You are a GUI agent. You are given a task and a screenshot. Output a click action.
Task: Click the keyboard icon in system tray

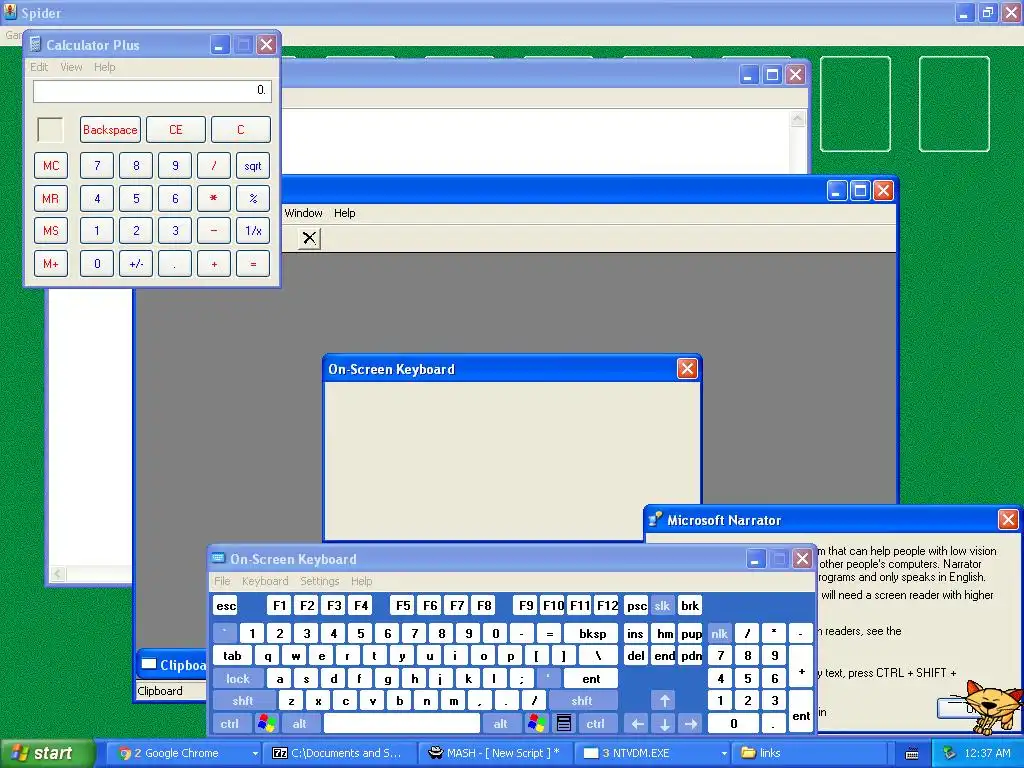point(912,754)
